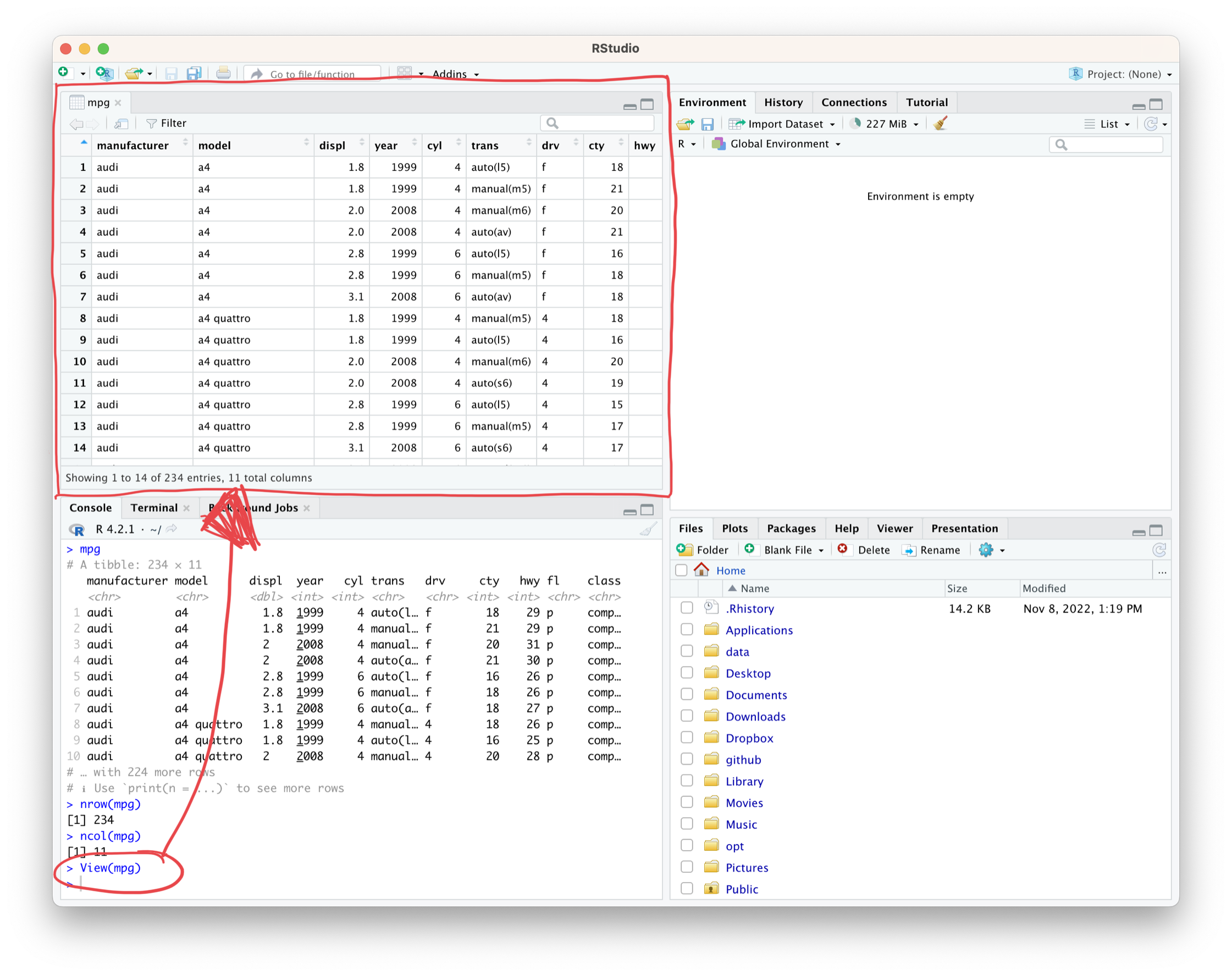Image resolution: width=1232 pixels, height=976 pixels.
Task: Show mpg data viewer in new window
Action: tap(121, 123)
